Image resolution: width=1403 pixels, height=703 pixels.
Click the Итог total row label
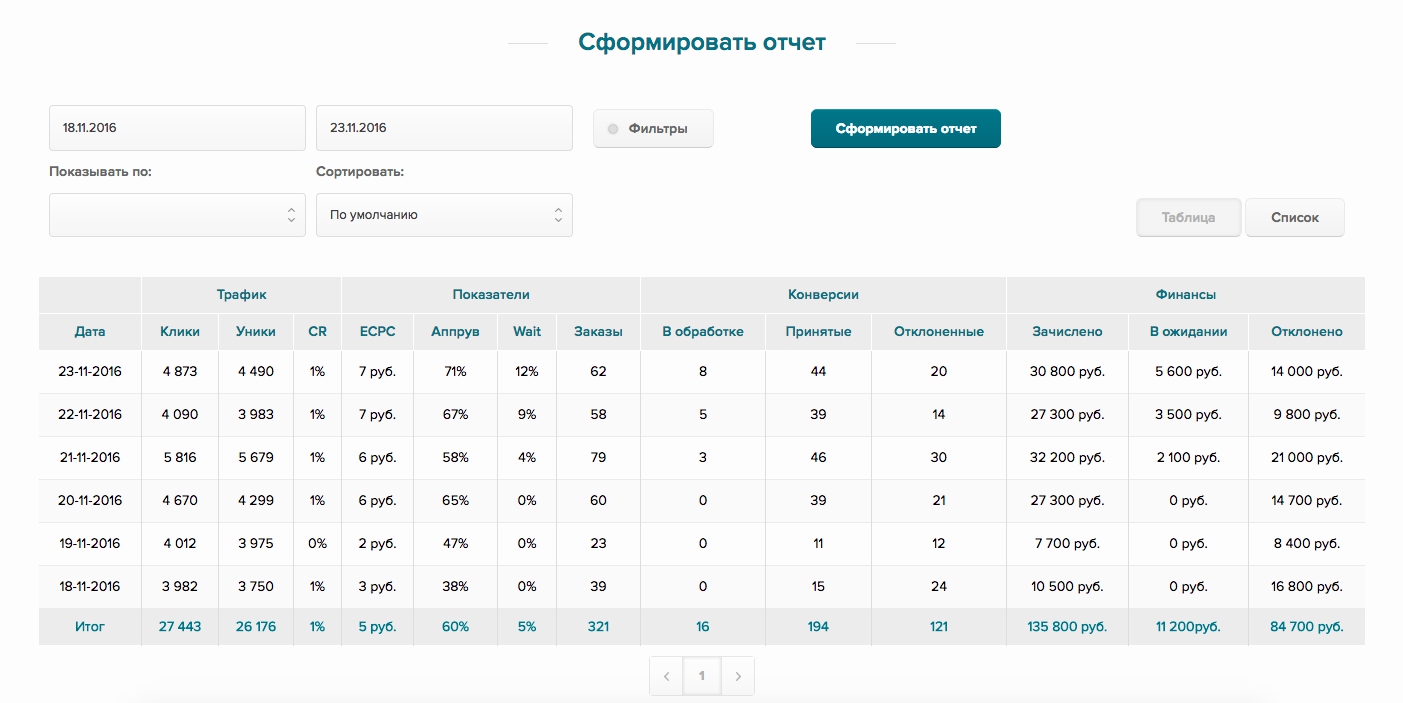[90, 627]
